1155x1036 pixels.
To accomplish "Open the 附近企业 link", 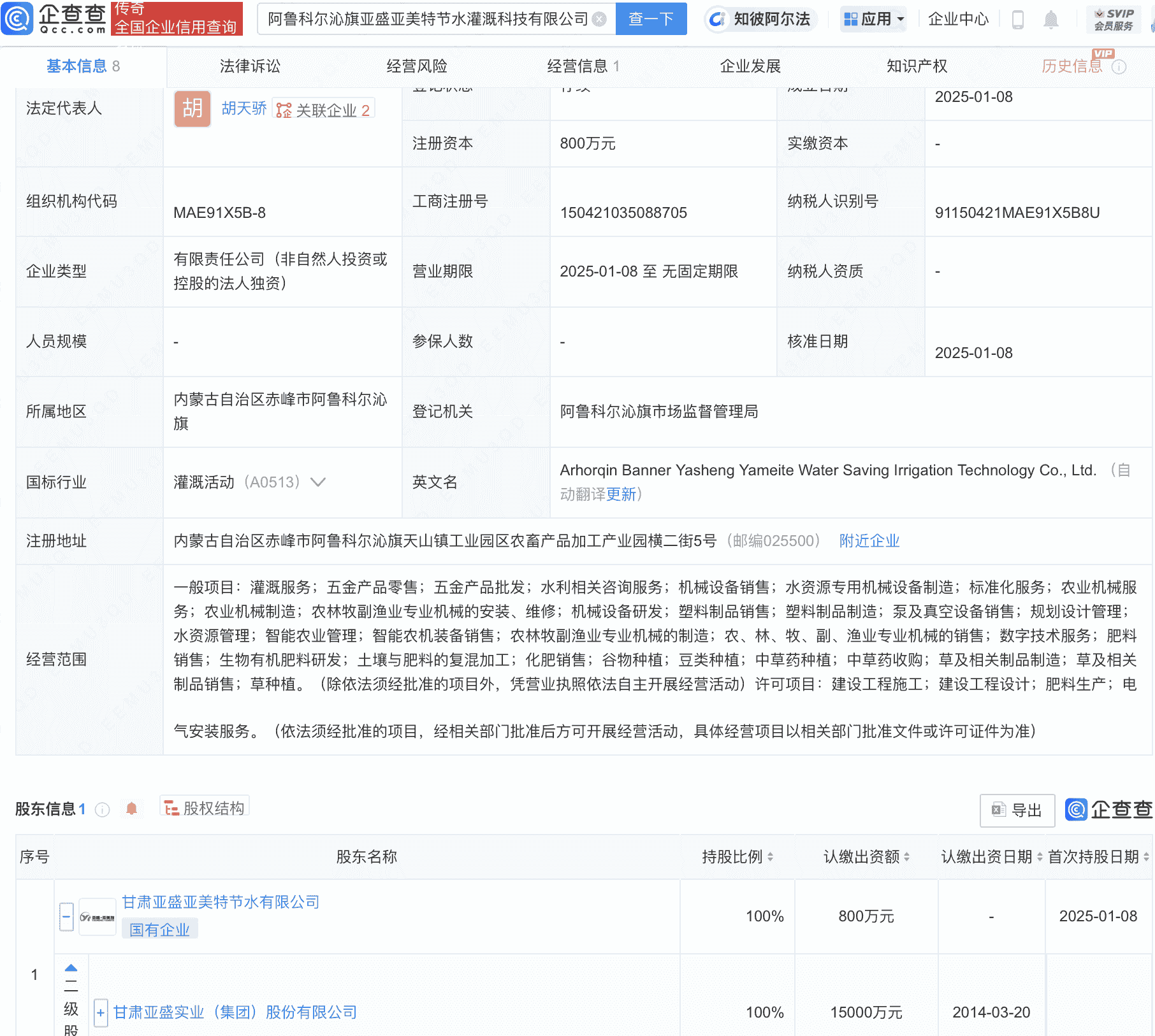I will [869, 541].
